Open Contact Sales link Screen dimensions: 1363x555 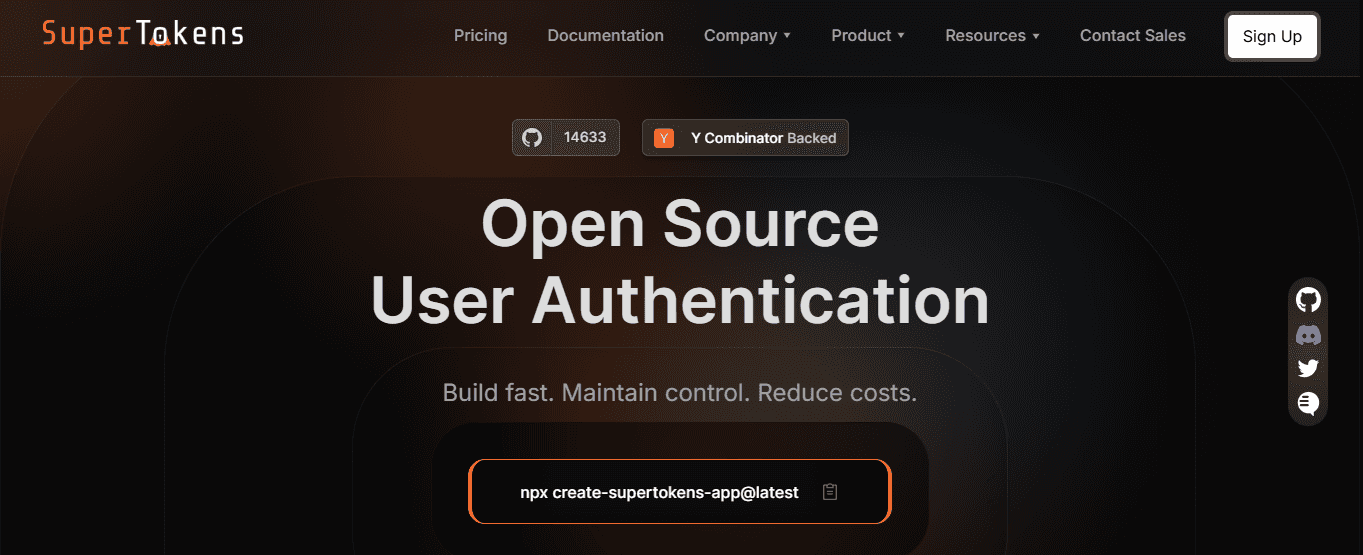coord(1132,36)
